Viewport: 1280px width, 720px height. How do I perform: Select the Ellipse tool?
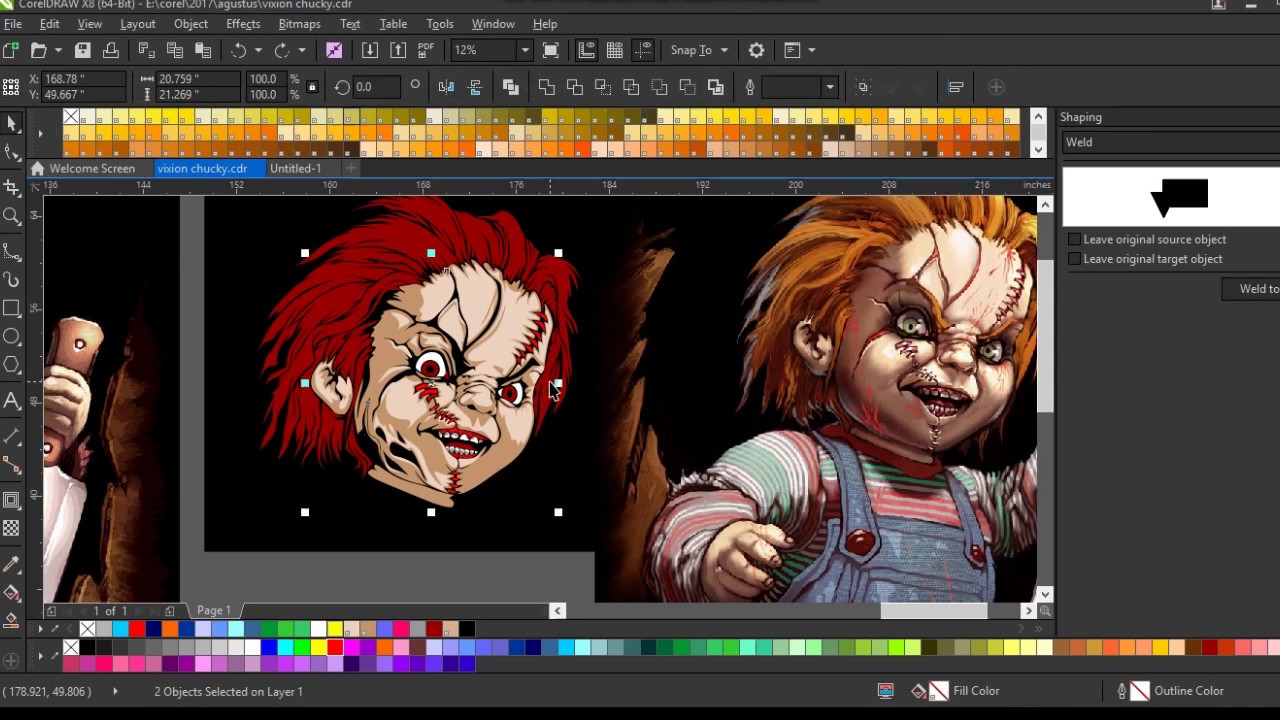tap(12, 337)
